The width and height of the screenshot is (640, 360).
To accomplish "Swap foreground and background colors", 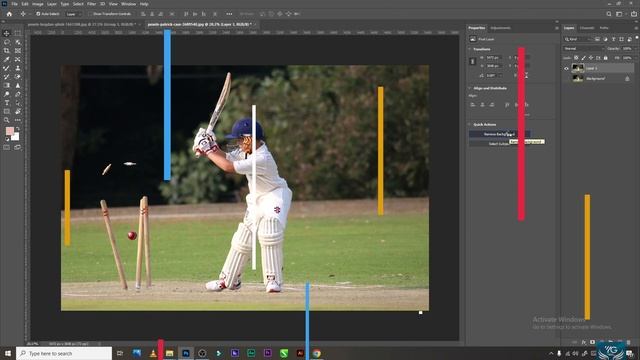I will (18, 129).
